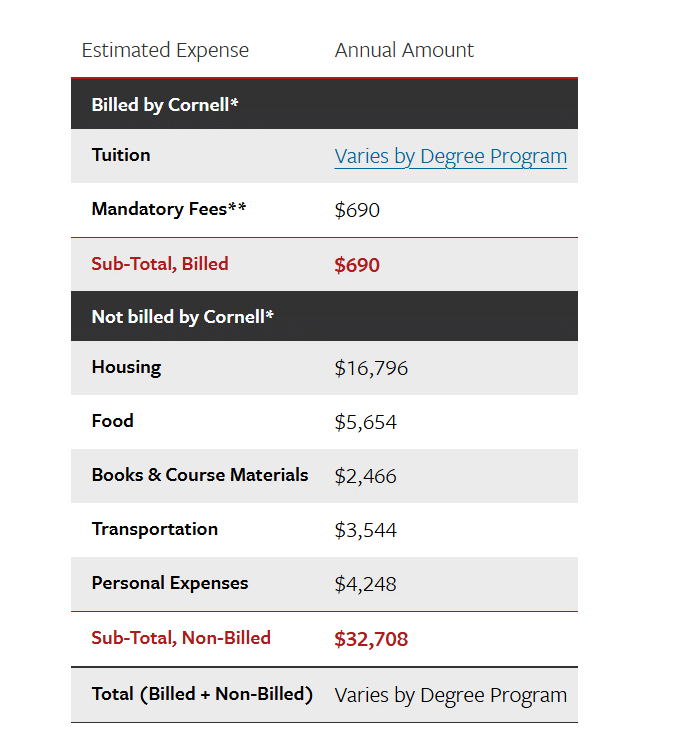Select the Sub-Total, Billed label

(160, 264)
